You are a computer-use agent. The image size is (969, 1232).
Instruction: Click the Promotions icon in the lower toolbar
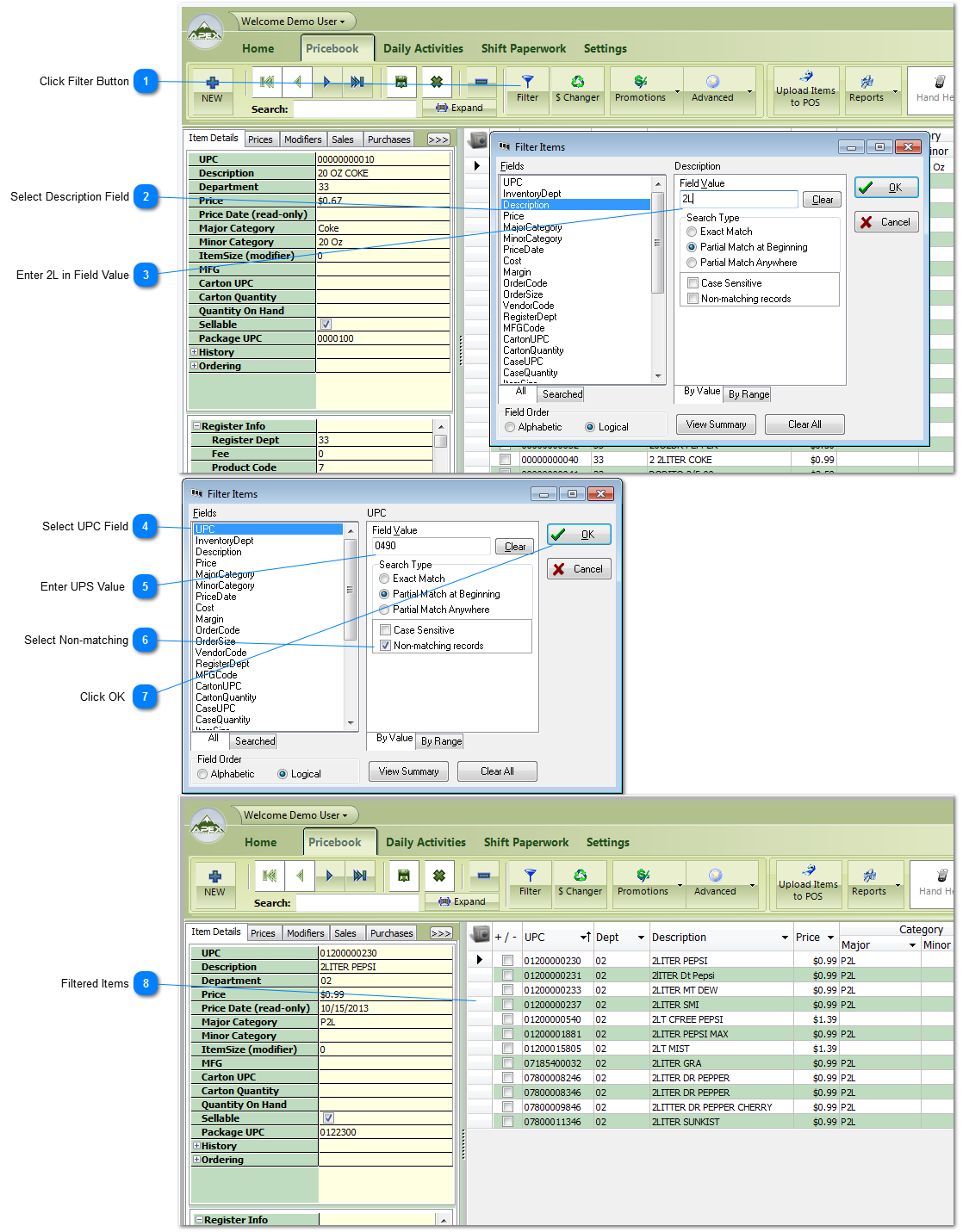(x=643, y=876)
